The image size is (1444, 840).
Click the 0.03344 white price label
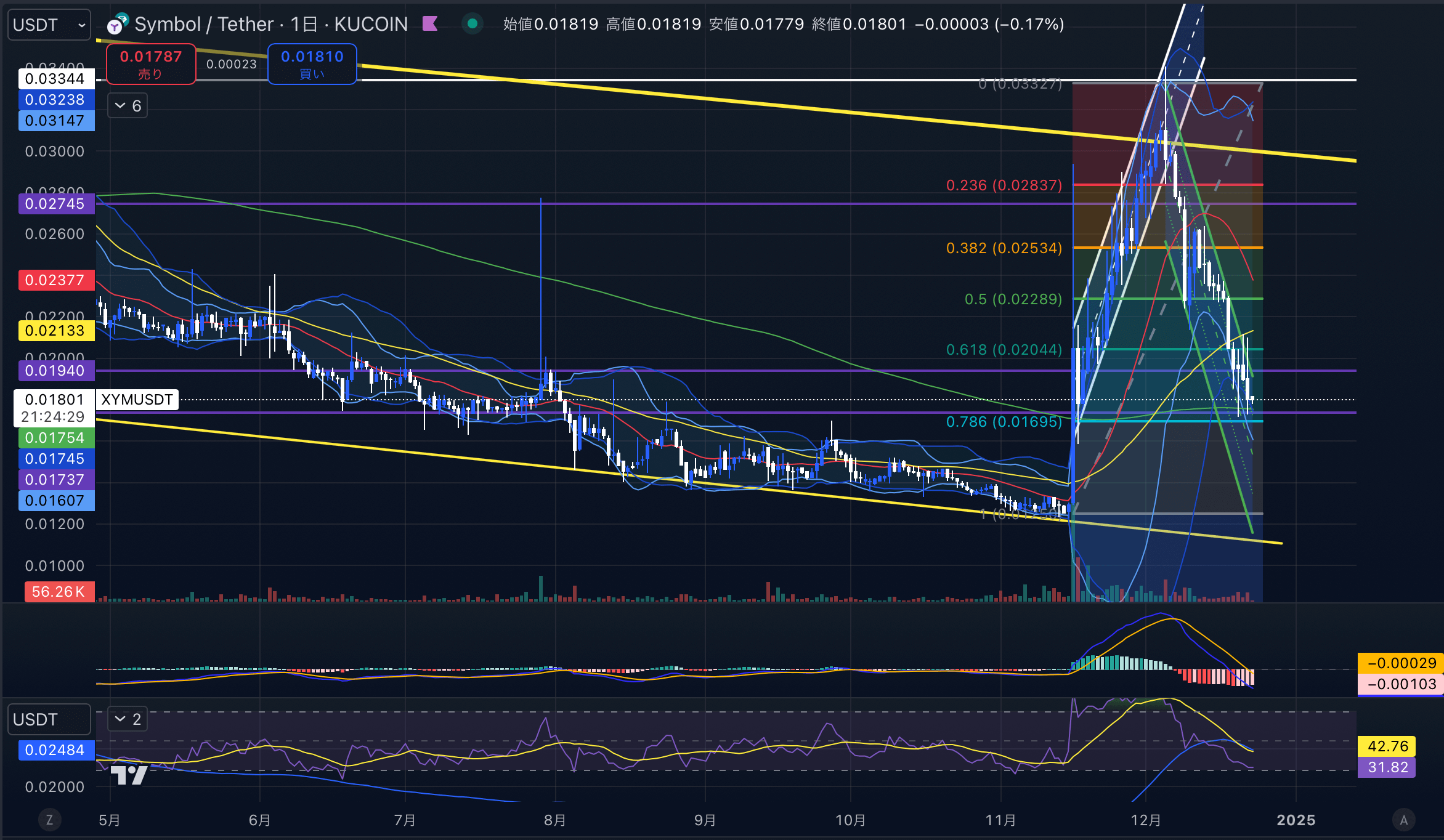[x=56, y=79]
